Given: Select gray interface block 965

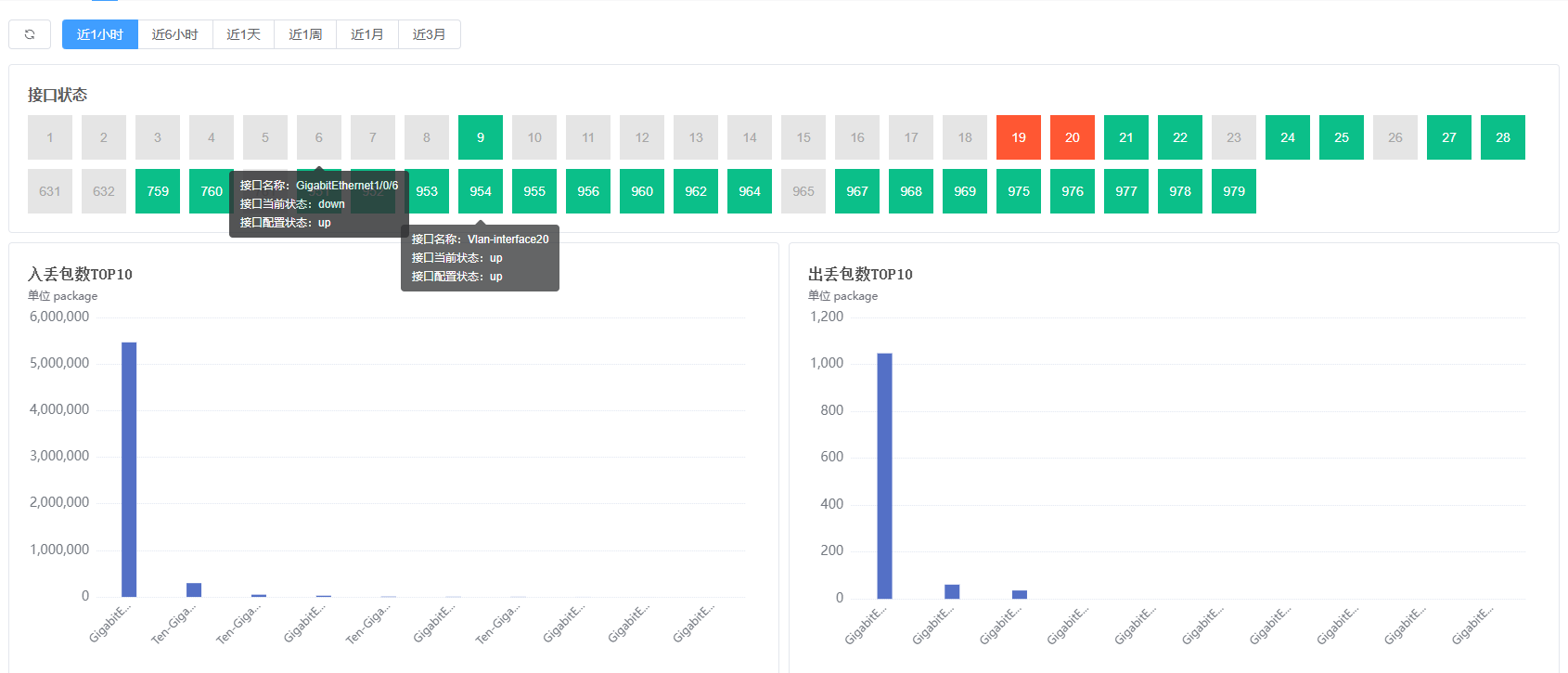Looking at the screenshot, I should pyautogui.click(x=803, y=191).
